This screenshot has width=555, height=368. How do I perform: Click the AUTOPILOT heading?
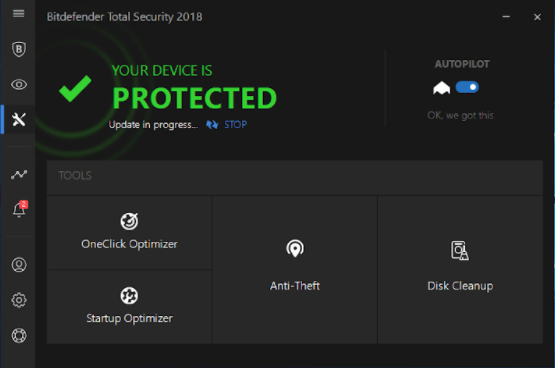(462, 64)
